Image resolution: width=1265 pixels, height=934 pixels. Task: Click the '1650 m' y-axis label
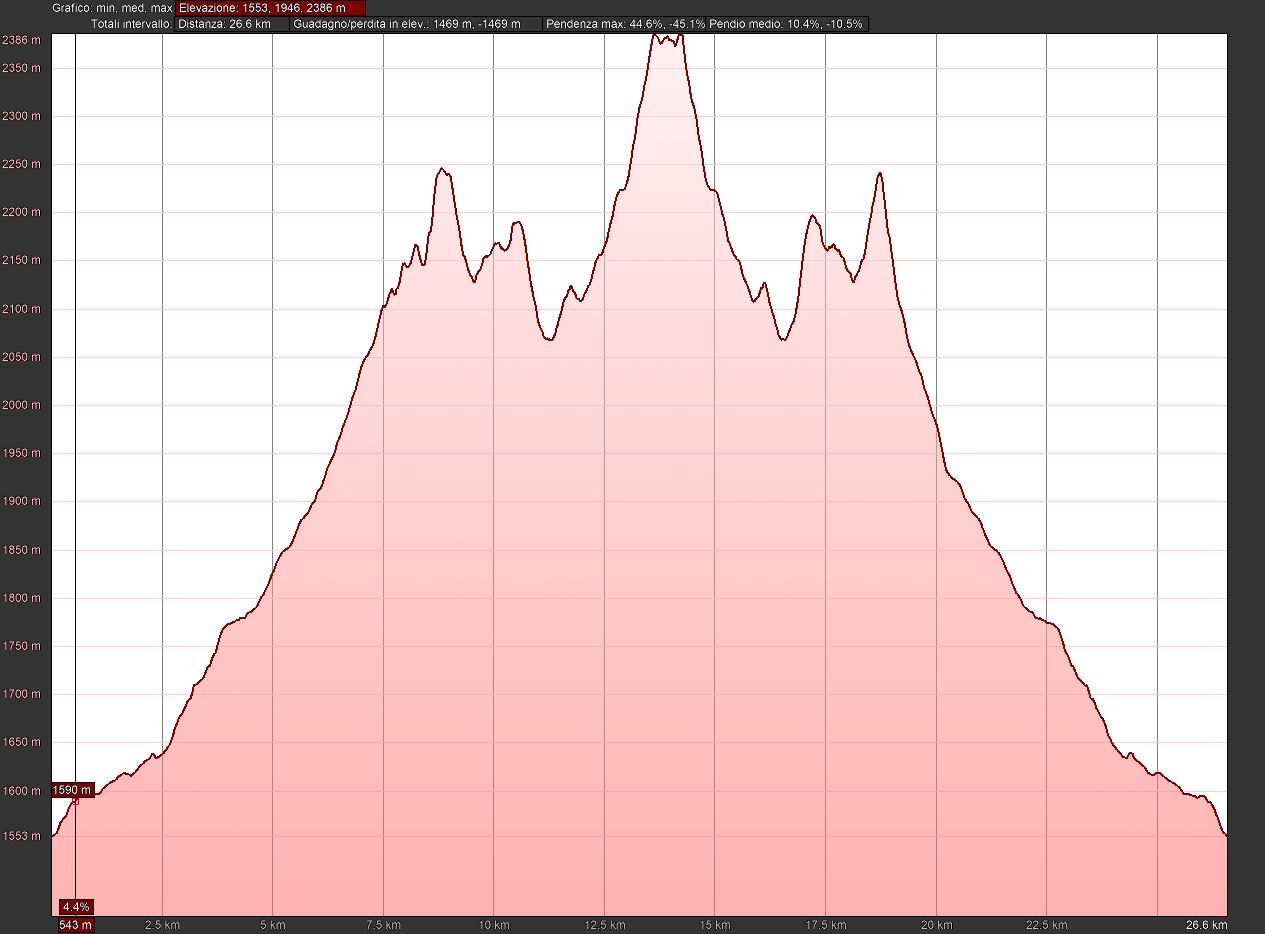(x=21, y=742)
